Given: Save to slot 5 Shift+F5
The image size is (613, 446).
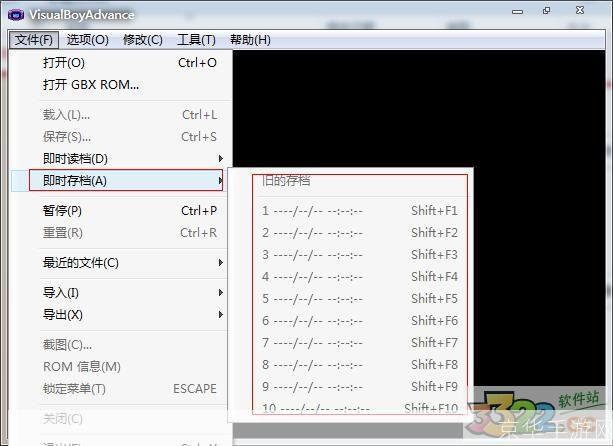Looking at the screenshot, I should tap(351, 299).
